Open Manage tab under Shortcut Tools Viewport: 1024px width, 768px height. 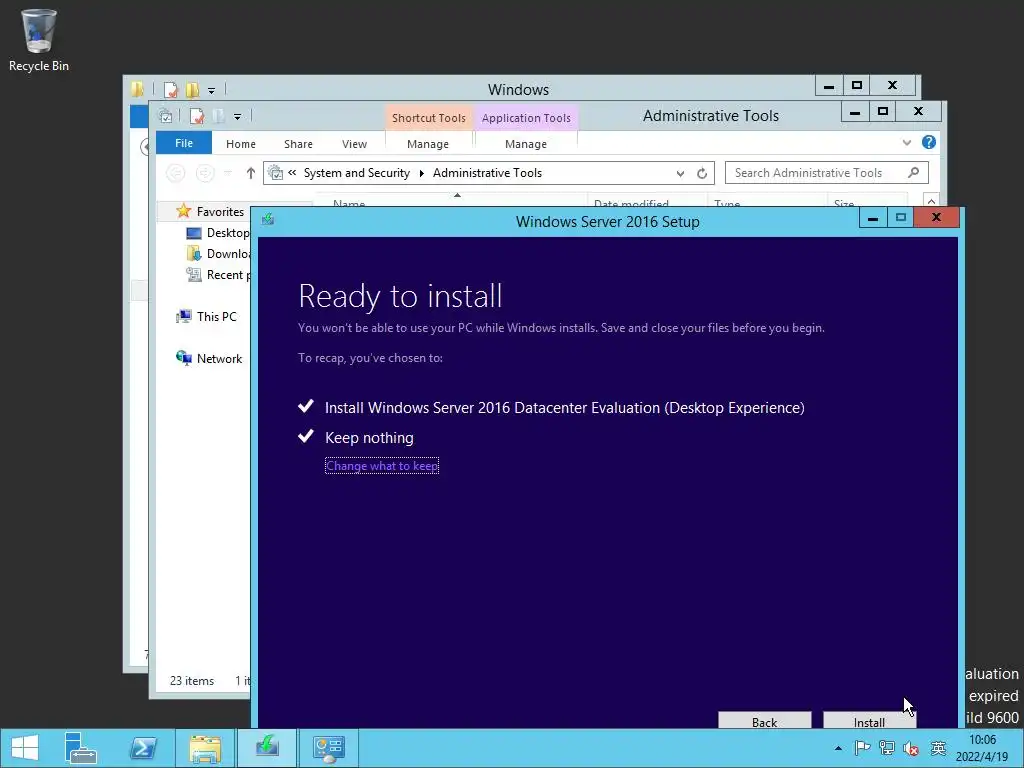pyautogui.click(x=428, y=144)
